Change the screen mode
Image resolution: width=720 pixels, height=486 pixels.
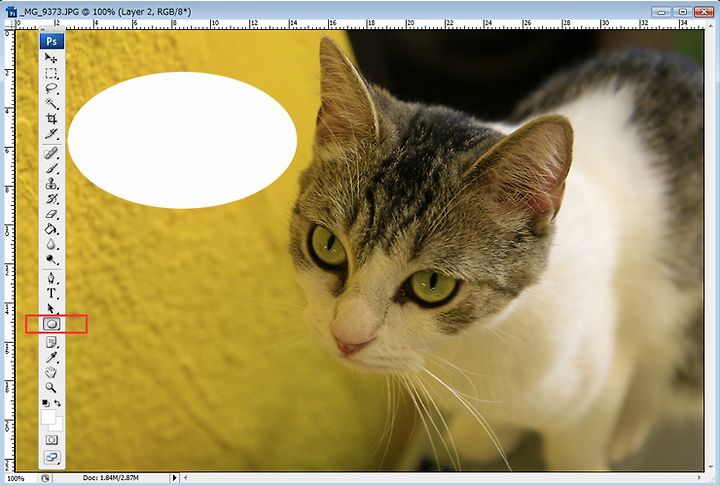(x=51, y=458)
